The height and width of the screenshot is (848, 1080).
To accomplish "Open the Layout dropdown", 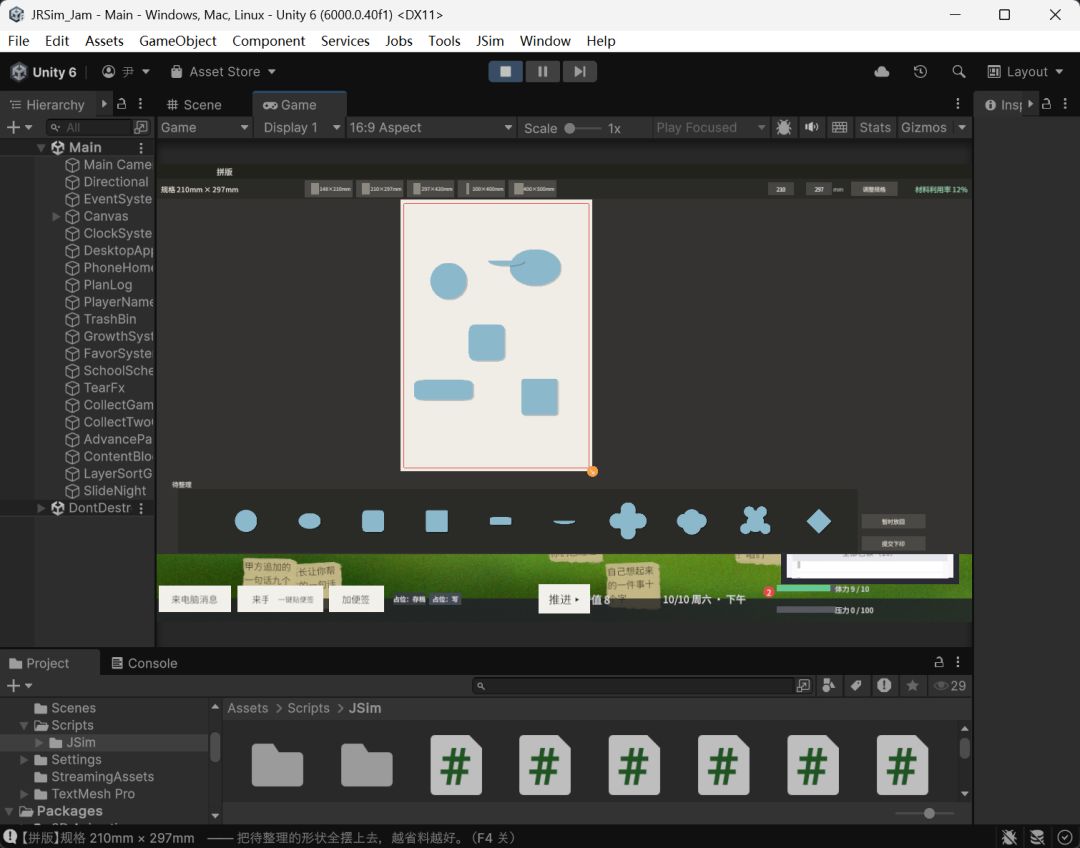I will (x=1026, y=72).
